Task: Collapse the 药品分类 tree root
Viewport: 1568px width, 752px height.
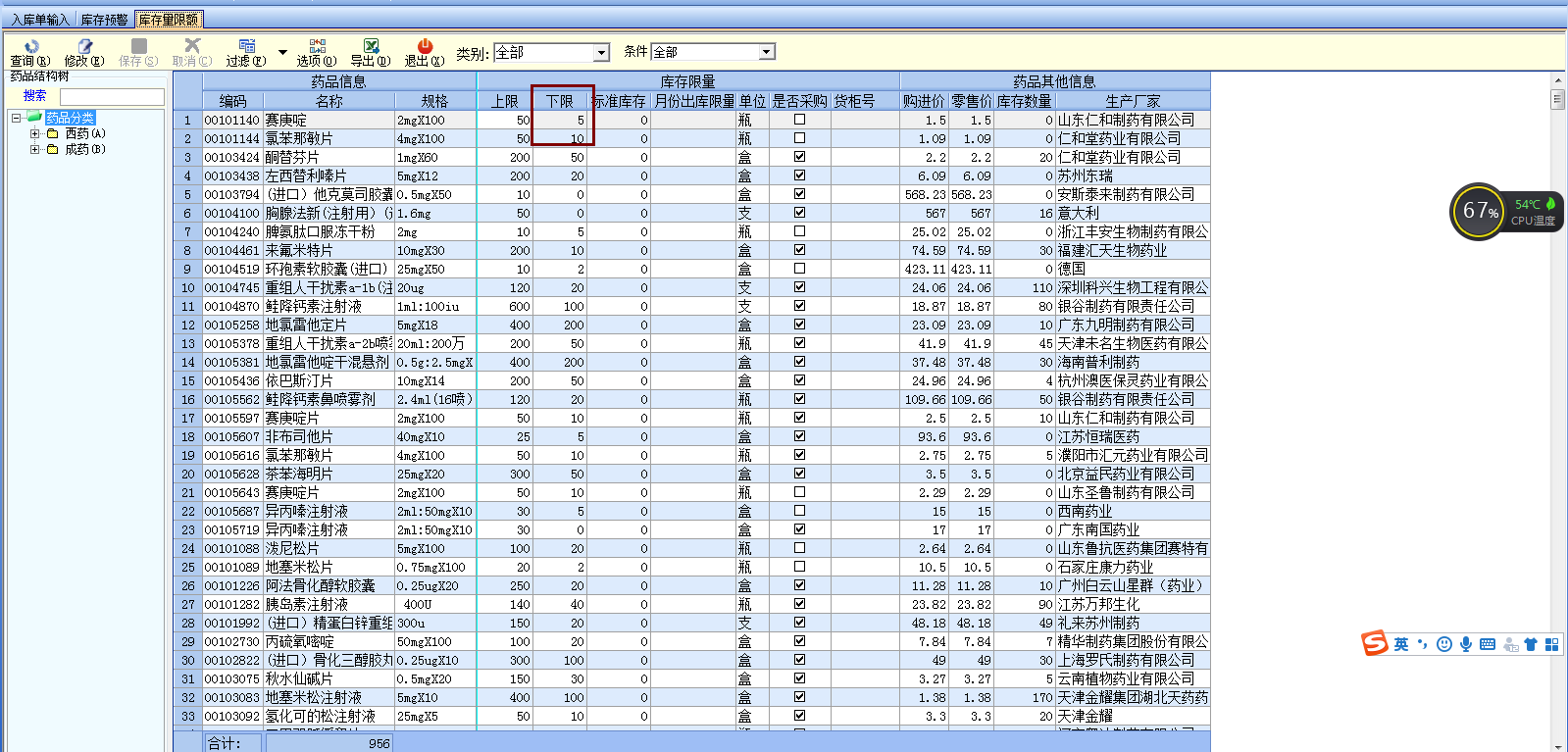Action: tap(17, 118)
